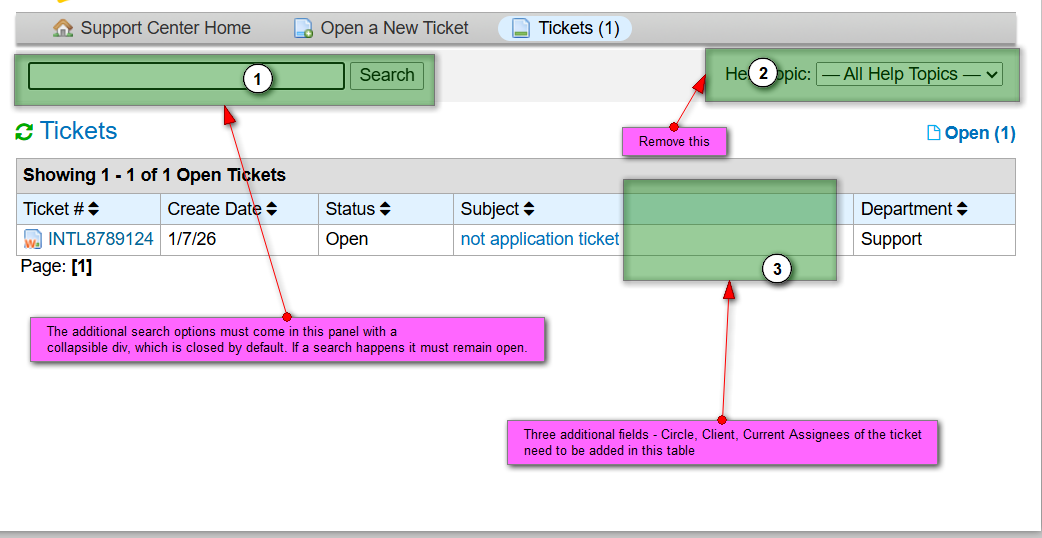Viewport: 1042px width, 538px height.
Task: Click the Department column sort arrows
Action: click(962, 209)
